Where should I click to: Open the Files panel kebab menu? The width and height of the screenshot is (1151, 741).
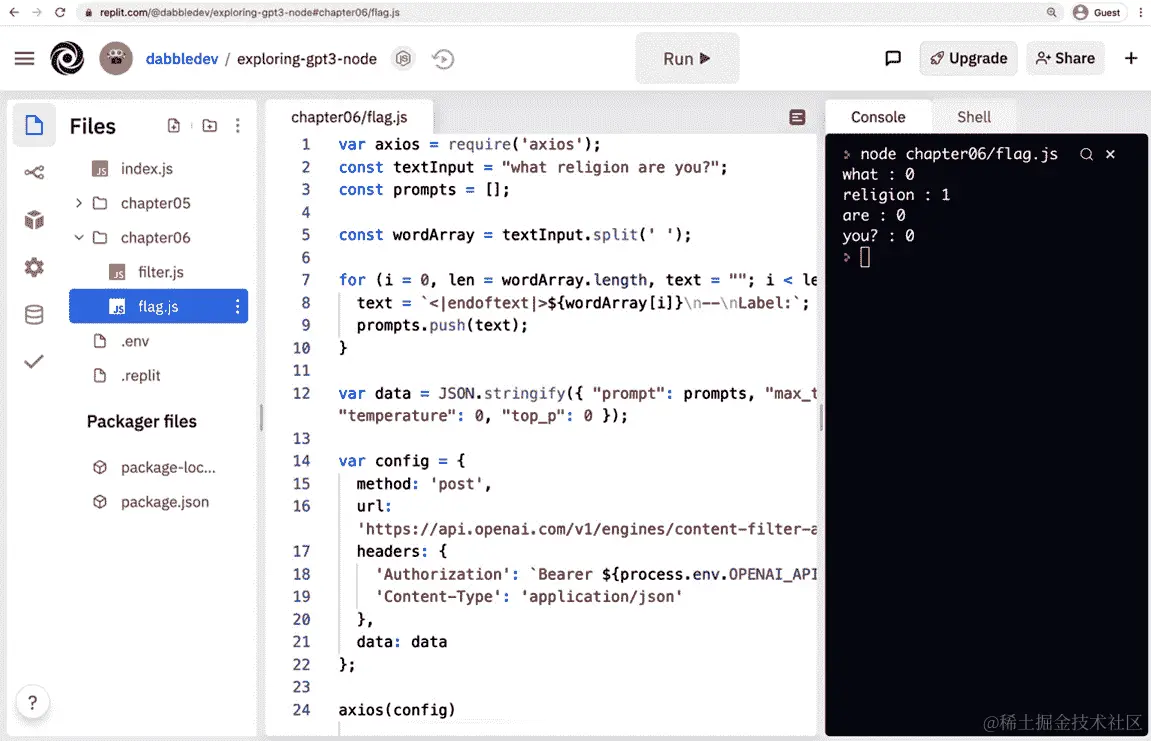pos(237,126)
